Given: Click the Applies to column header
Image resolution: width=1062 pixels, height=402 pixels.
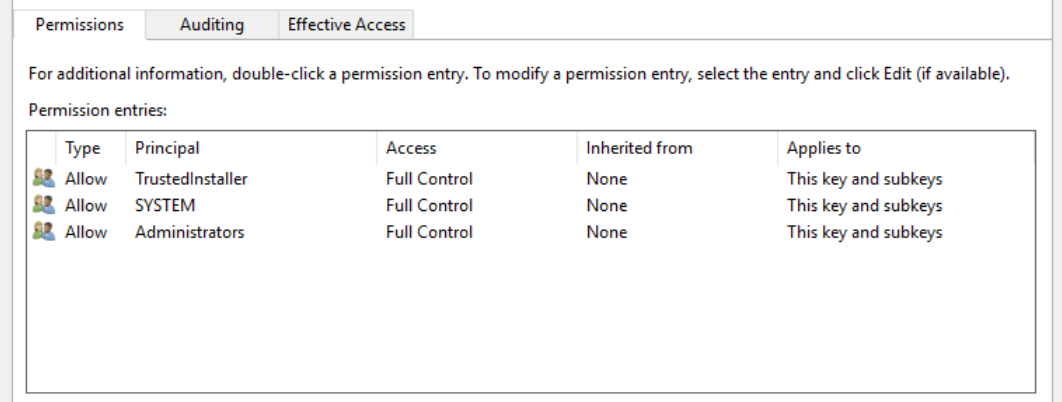Looking at the screenshot, I should 823,148.
